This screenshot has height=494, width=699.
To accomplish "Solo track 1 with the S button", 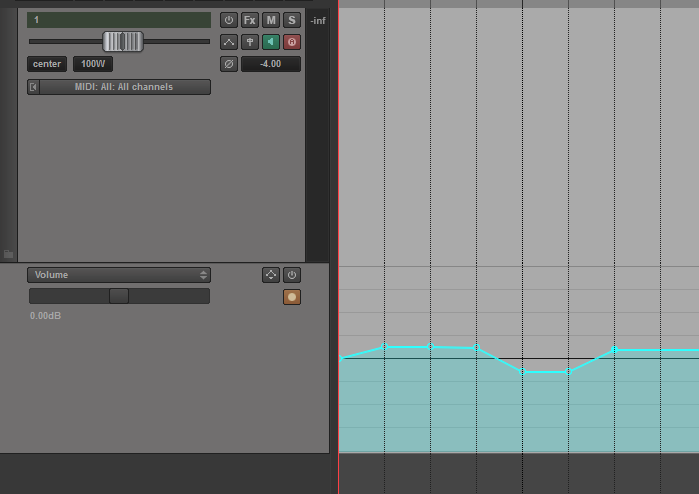I will pyautogui.click(x=292, y=20).
